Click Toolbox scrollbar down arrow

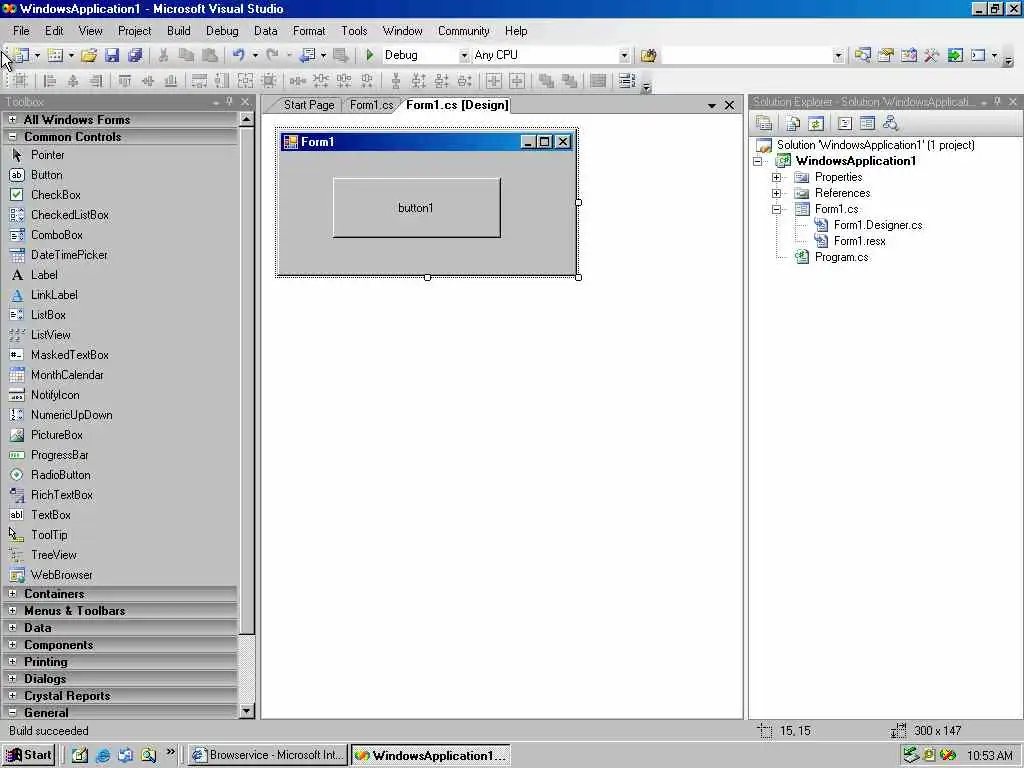pyautogui.click(x=247, y=711)
